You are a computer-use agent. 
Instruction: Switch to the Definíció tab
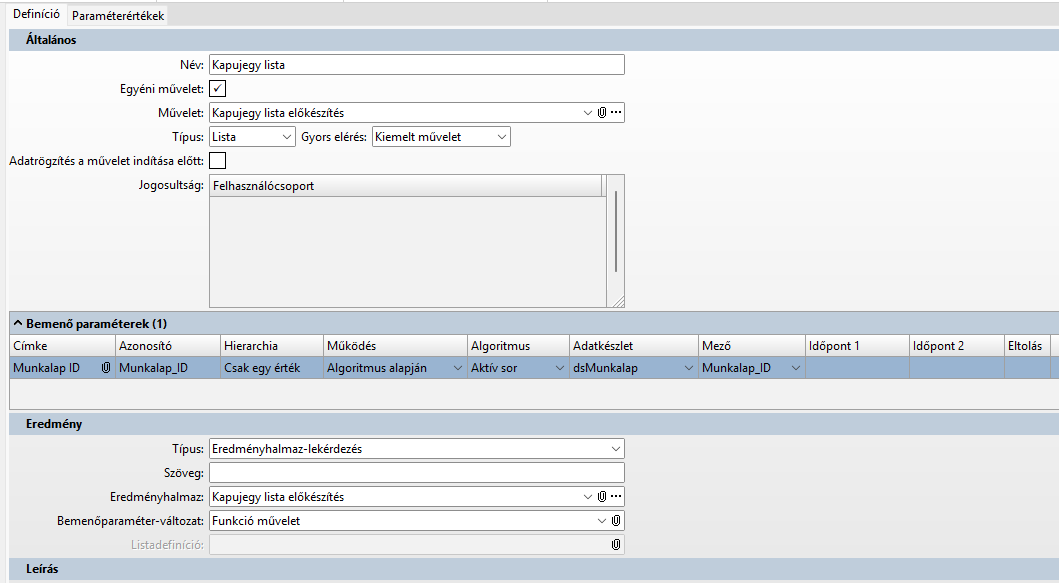pos(36,14)
